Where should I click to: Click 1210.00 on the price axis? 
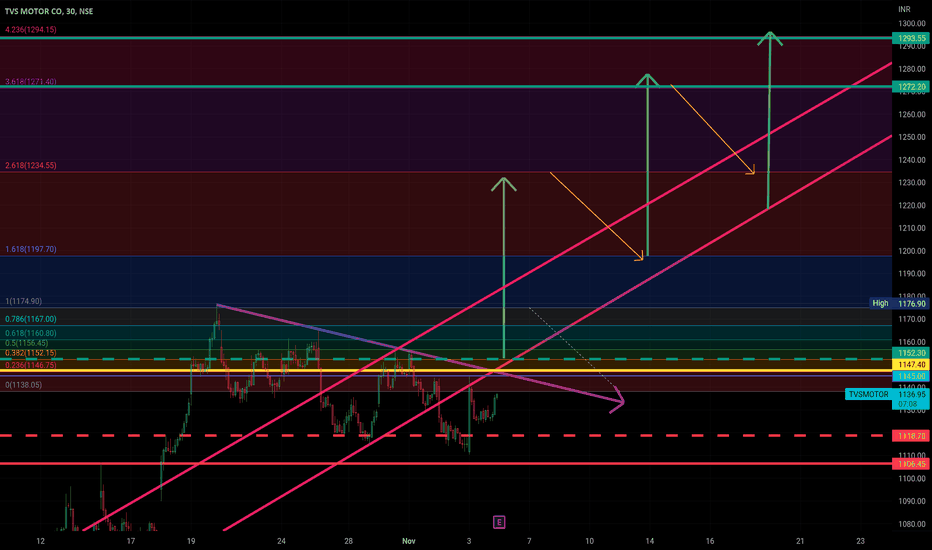click(x=912, y=228)
